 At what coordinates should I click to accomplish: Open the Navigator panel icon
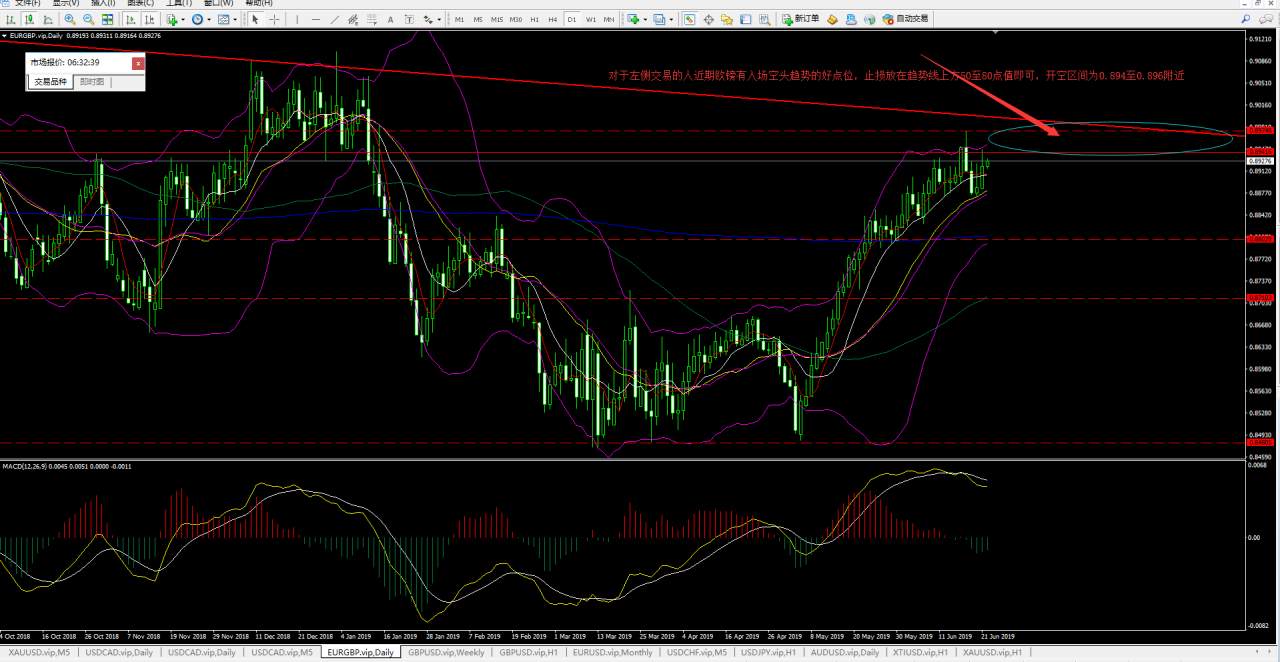[727, 19]
